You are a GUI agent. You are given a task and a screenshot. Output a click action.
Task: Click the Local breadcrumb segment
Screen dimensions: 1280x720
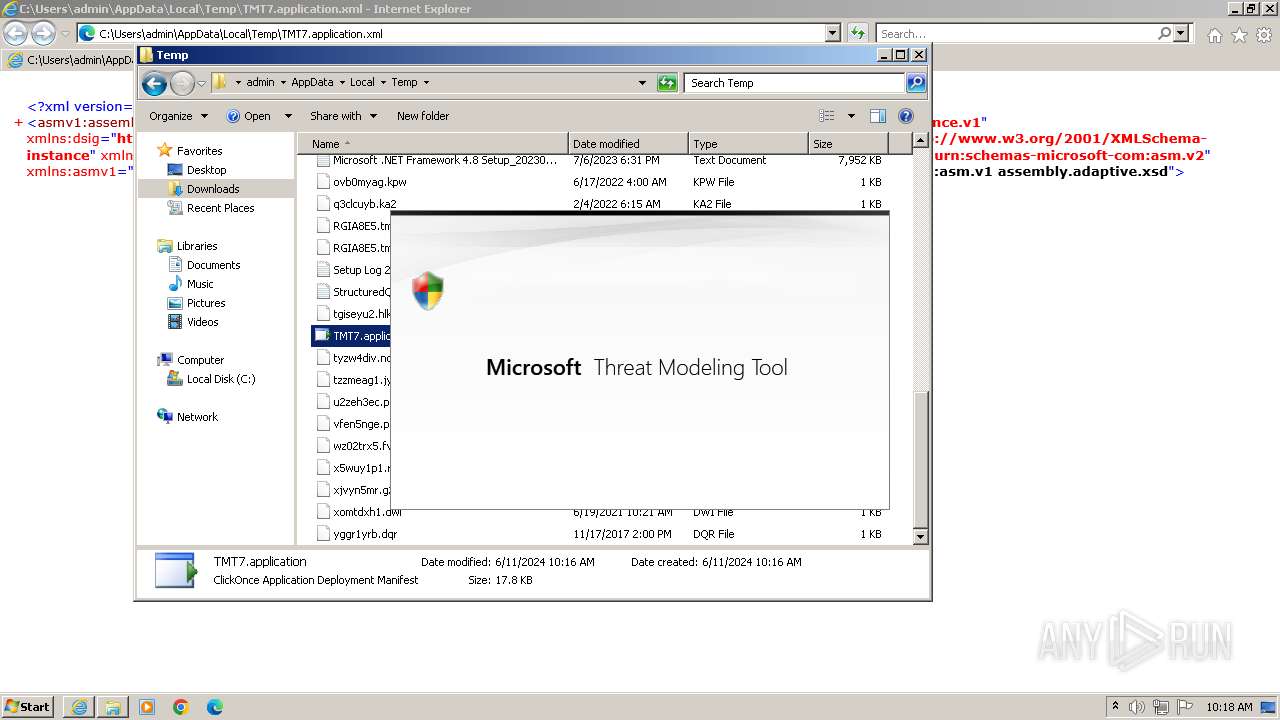362,83
